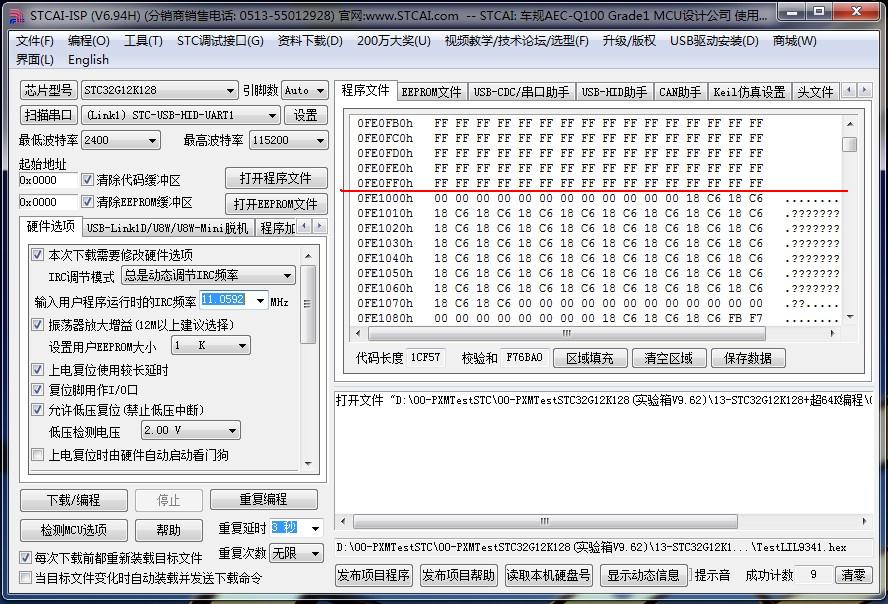Switch to Keil仿真设置 tab

point(749,92)
